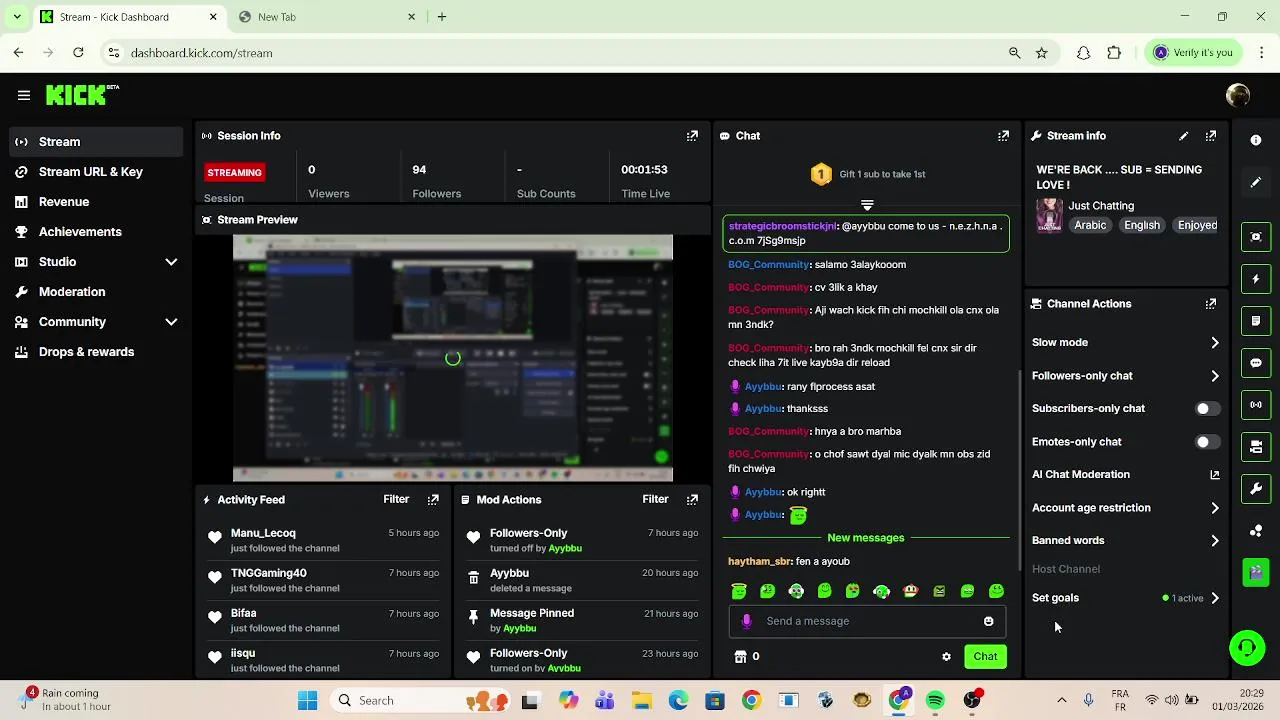Click the Windows Start button
The width and height of the screenshot is (1280, 720).
(307, 701)
